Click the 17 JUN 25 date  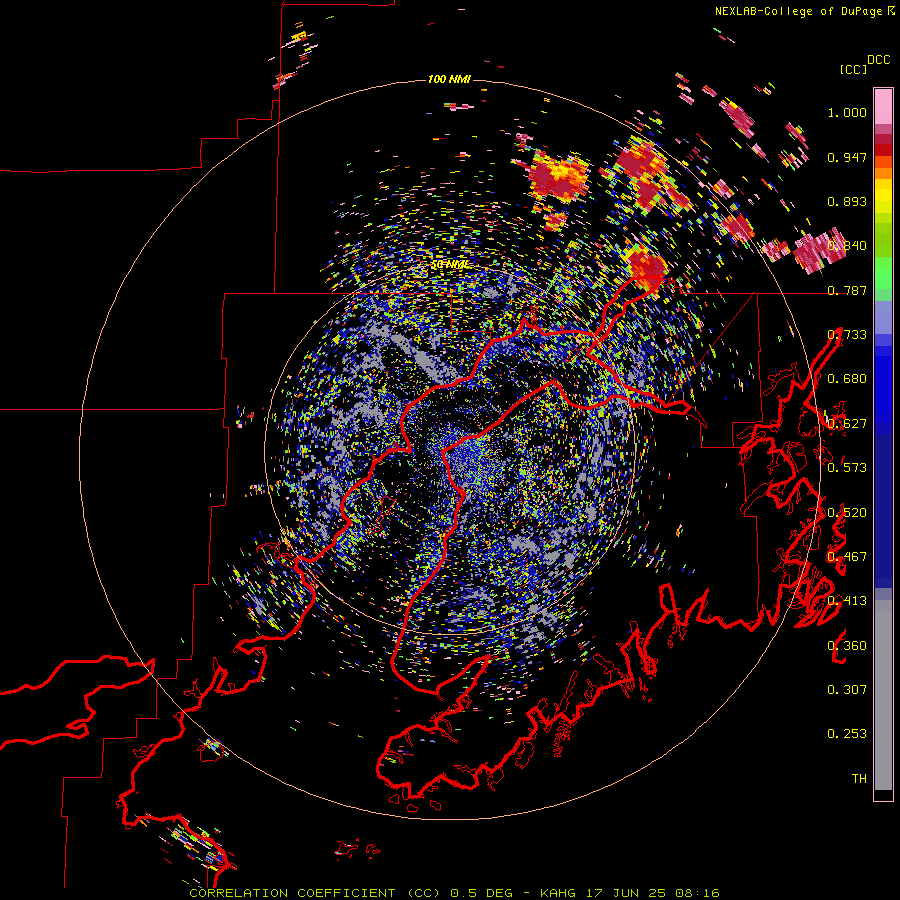tap(626, 893)
